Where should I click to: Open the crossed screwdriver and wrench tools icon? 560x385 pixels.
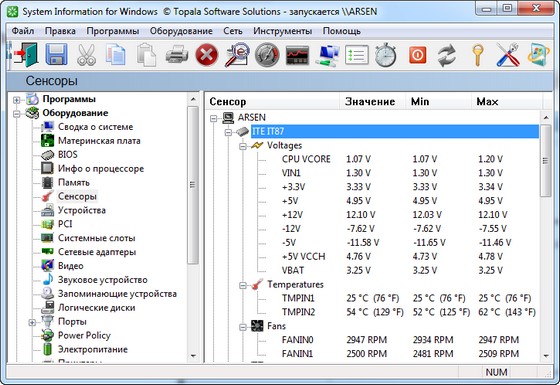click(508, 55)
